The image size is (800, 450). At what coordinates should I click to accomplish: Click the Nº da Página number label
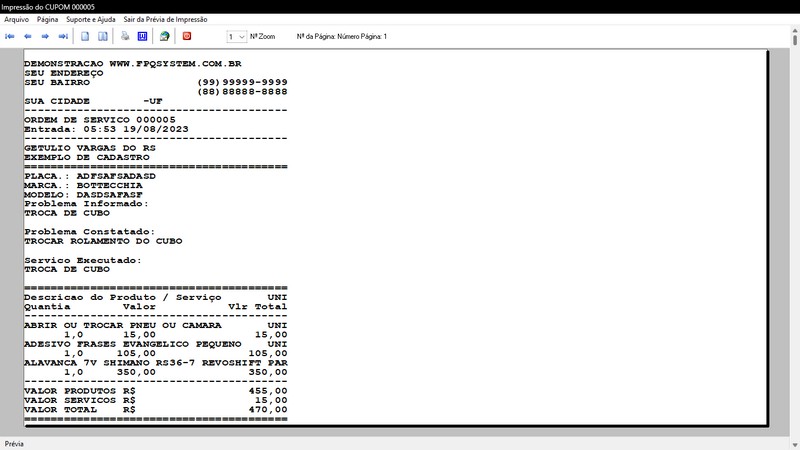pyautogui.click(x=342, y=36)
